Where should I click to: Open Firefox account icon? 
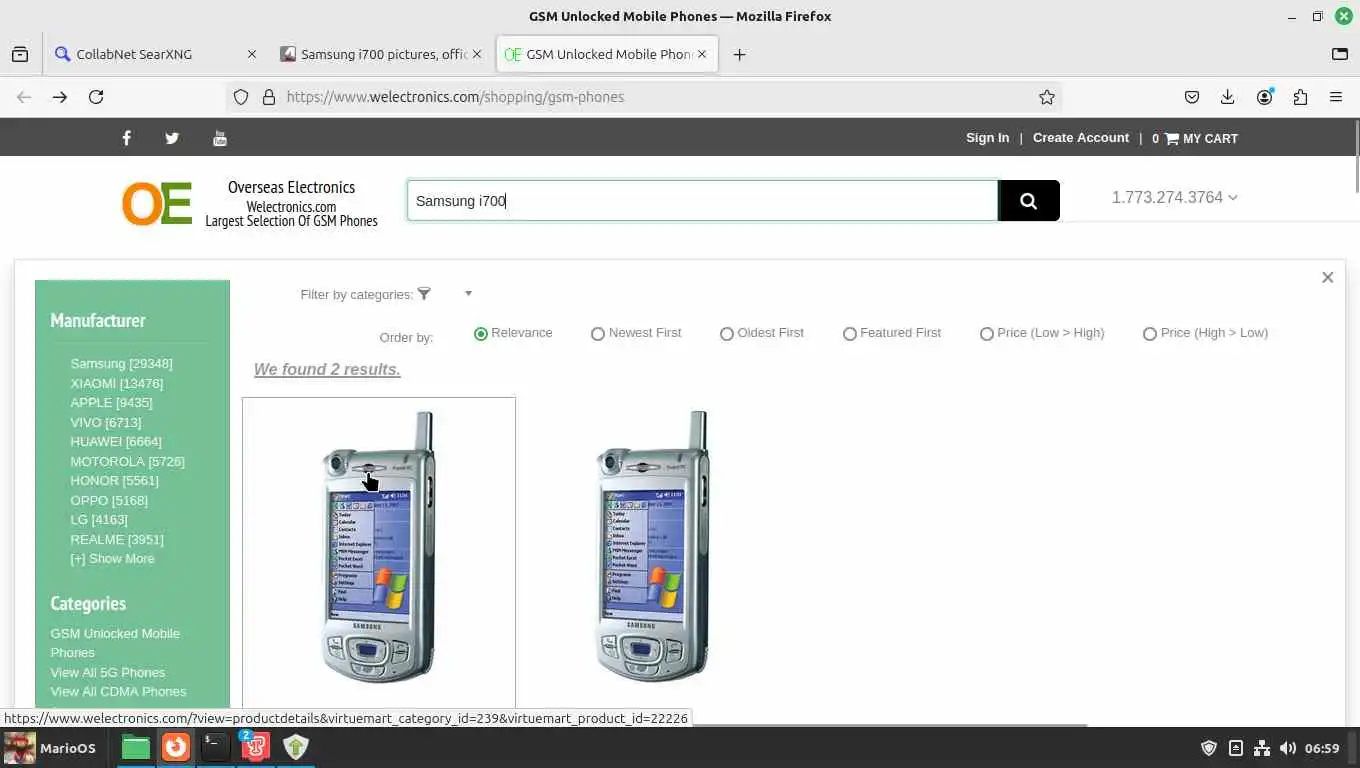click(x=1265, y=97)
